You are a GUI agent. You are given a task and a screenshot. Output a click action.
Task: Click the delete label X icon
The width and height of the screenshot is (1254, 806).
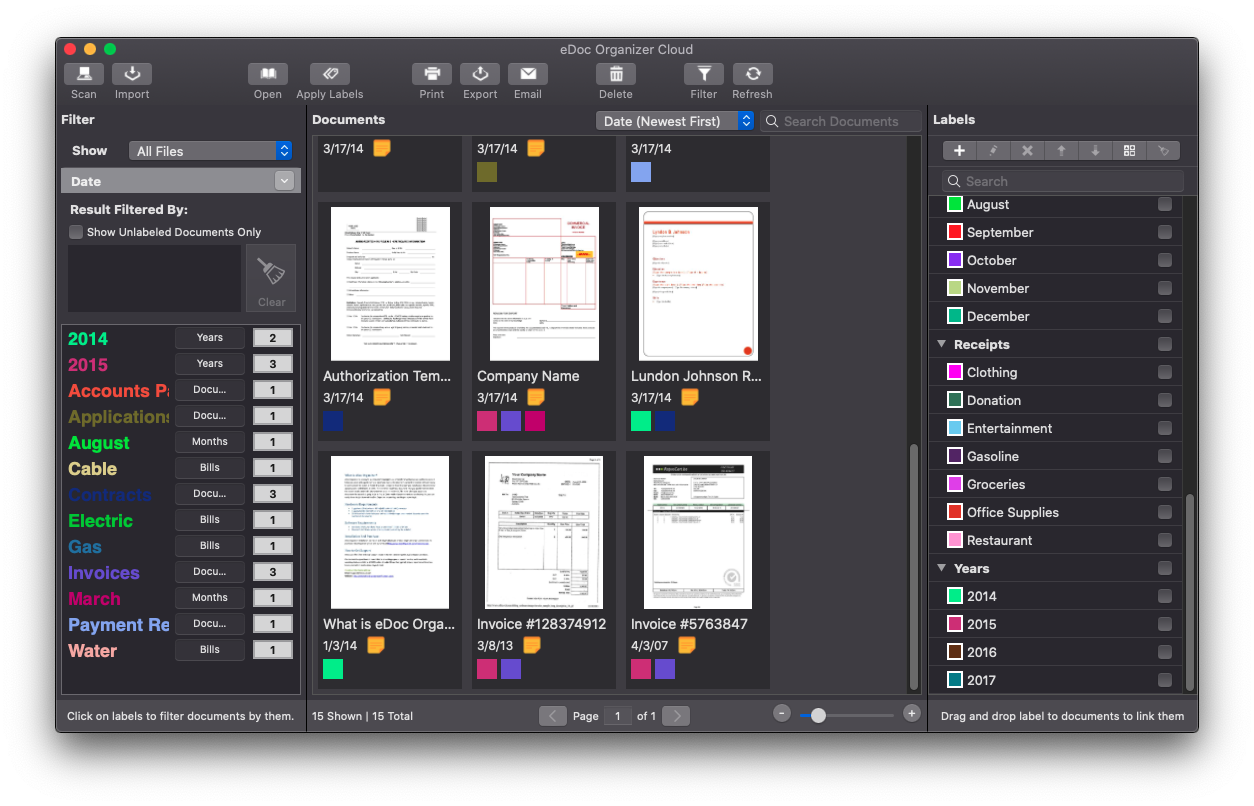tap(1026, 150)
